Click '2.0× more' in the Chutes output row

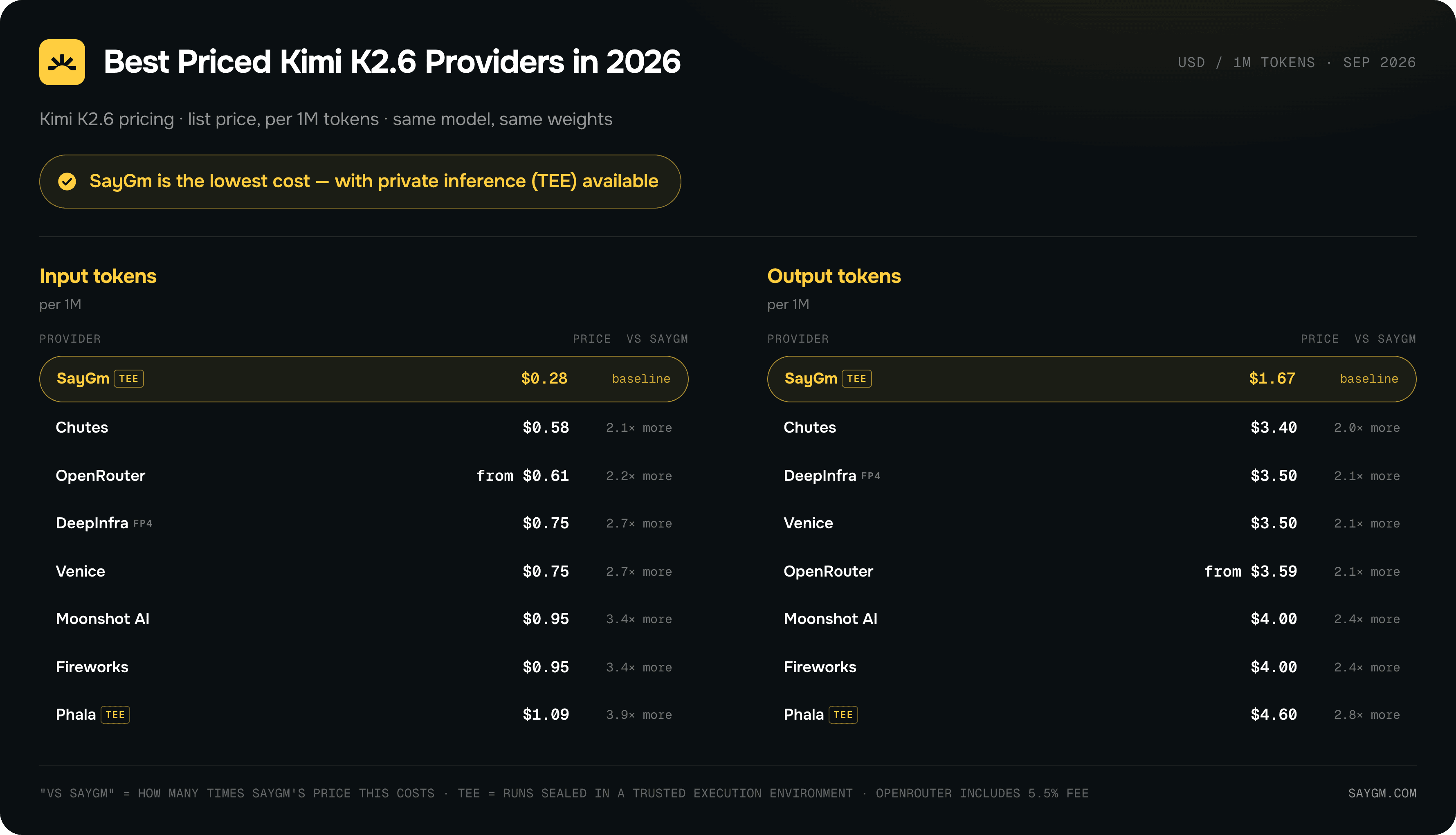1367,429
